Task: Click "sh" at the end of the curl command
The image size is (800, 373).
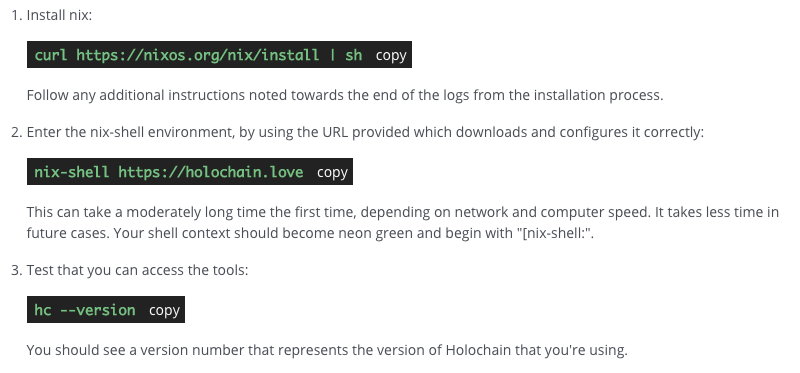Action: (x=354, y=55)
